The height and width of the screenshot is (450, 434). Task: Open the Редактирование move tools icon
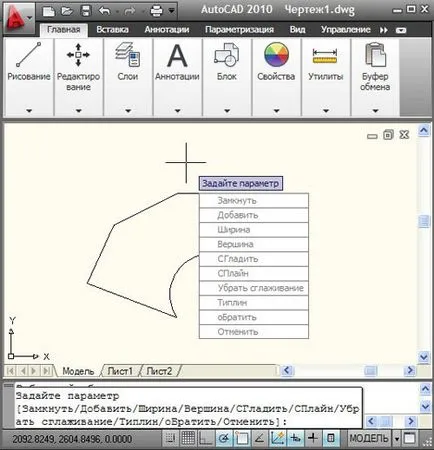[78, 55]
